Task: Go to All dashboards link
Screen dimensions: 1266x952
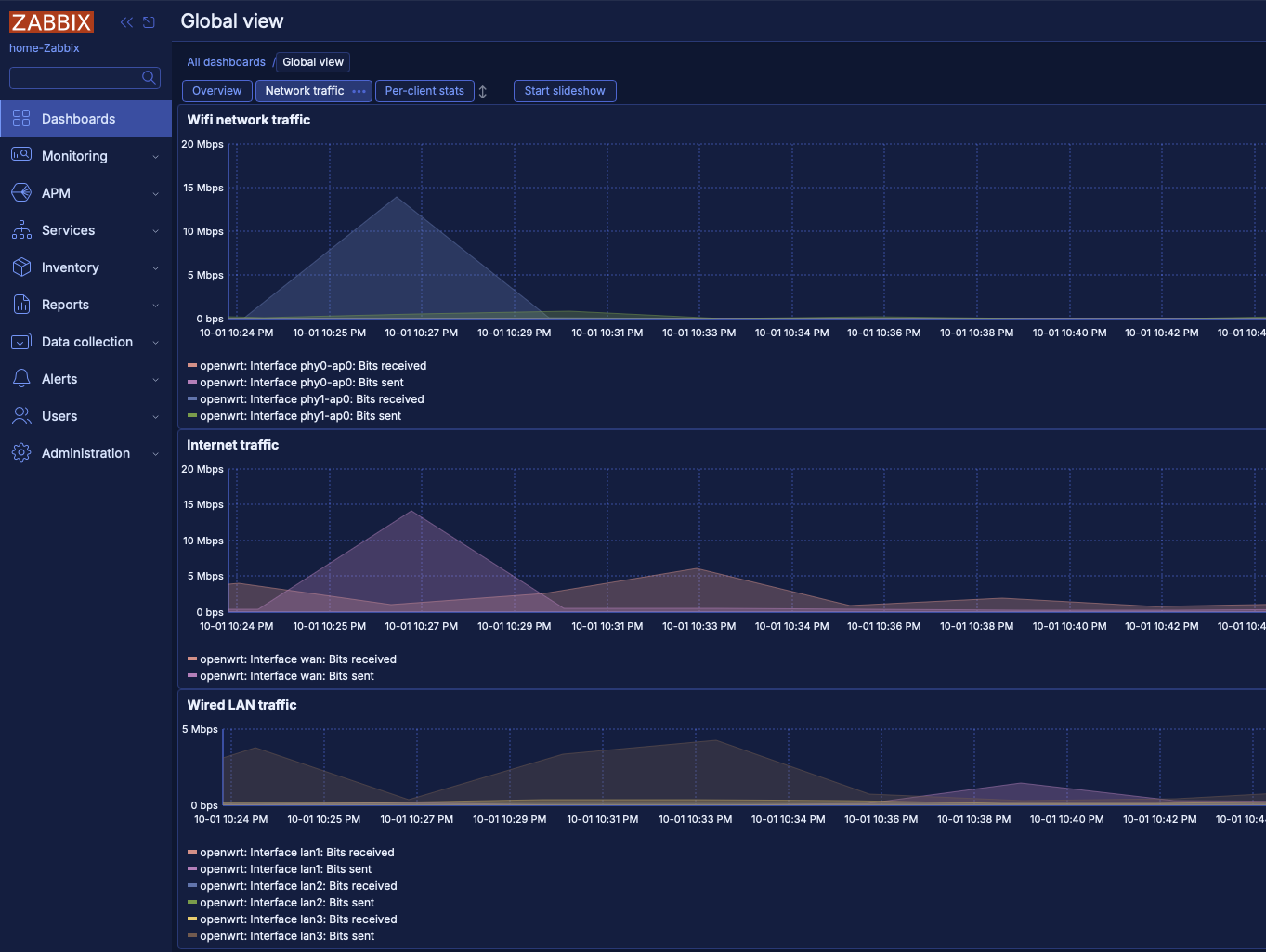Action: pos(226,62)
